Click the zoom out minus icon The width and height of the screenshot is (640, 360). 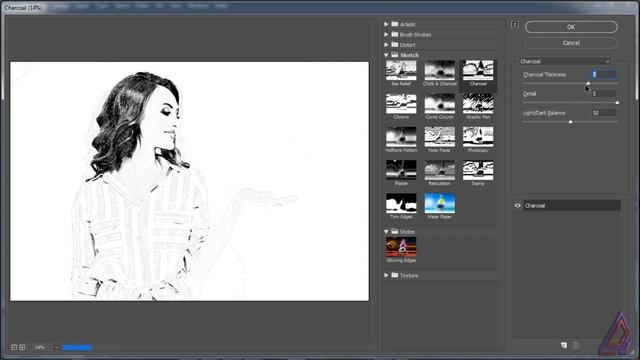(x=14, y=347)
